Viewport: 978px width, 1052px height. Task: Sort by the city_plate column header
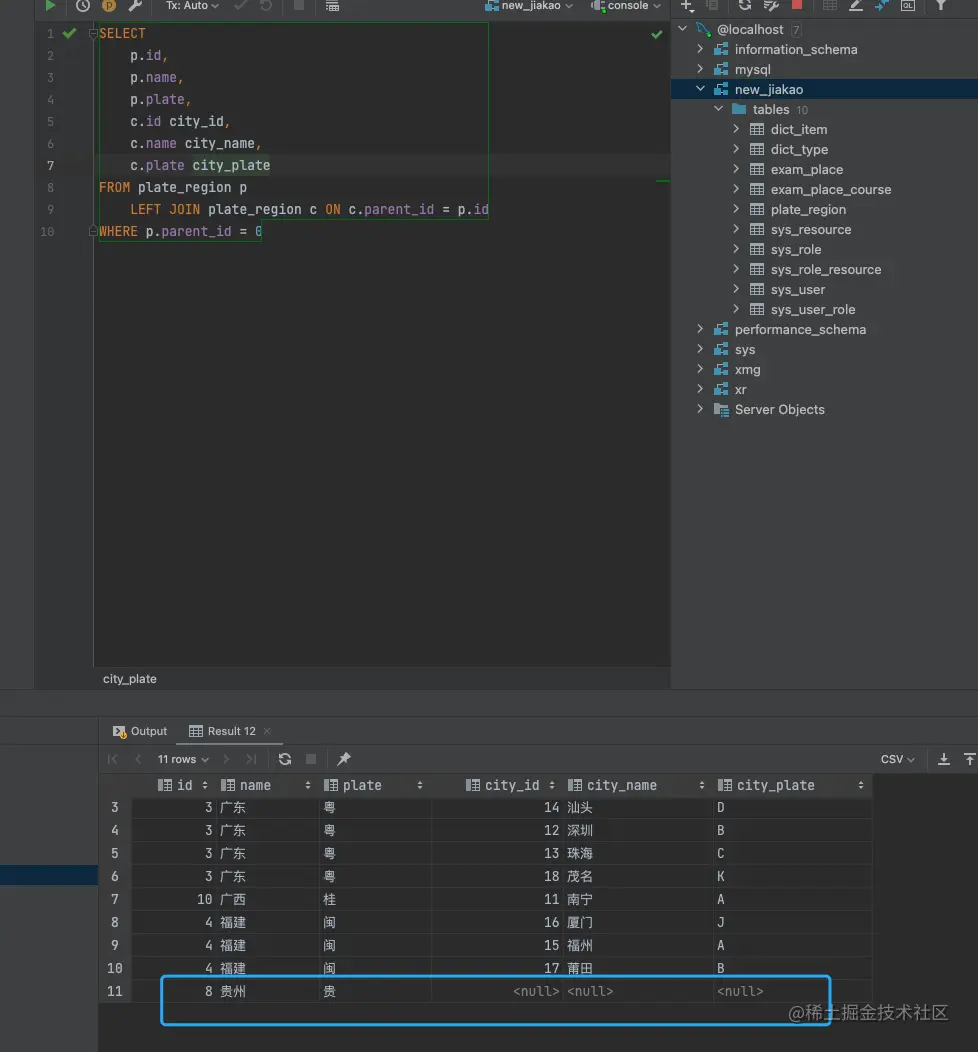793,786
